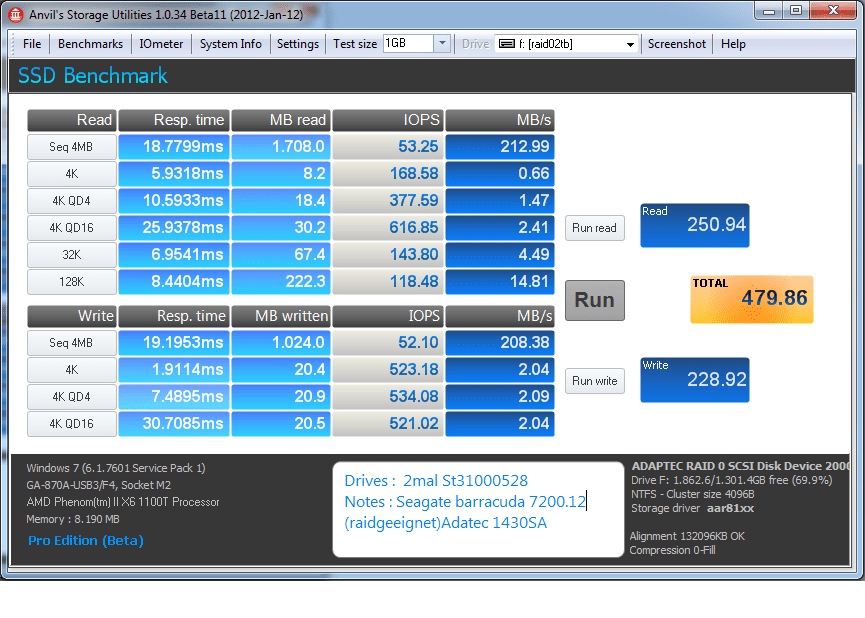Click the Read 32K row label
The image size is (865, 618).
[72, 255]
